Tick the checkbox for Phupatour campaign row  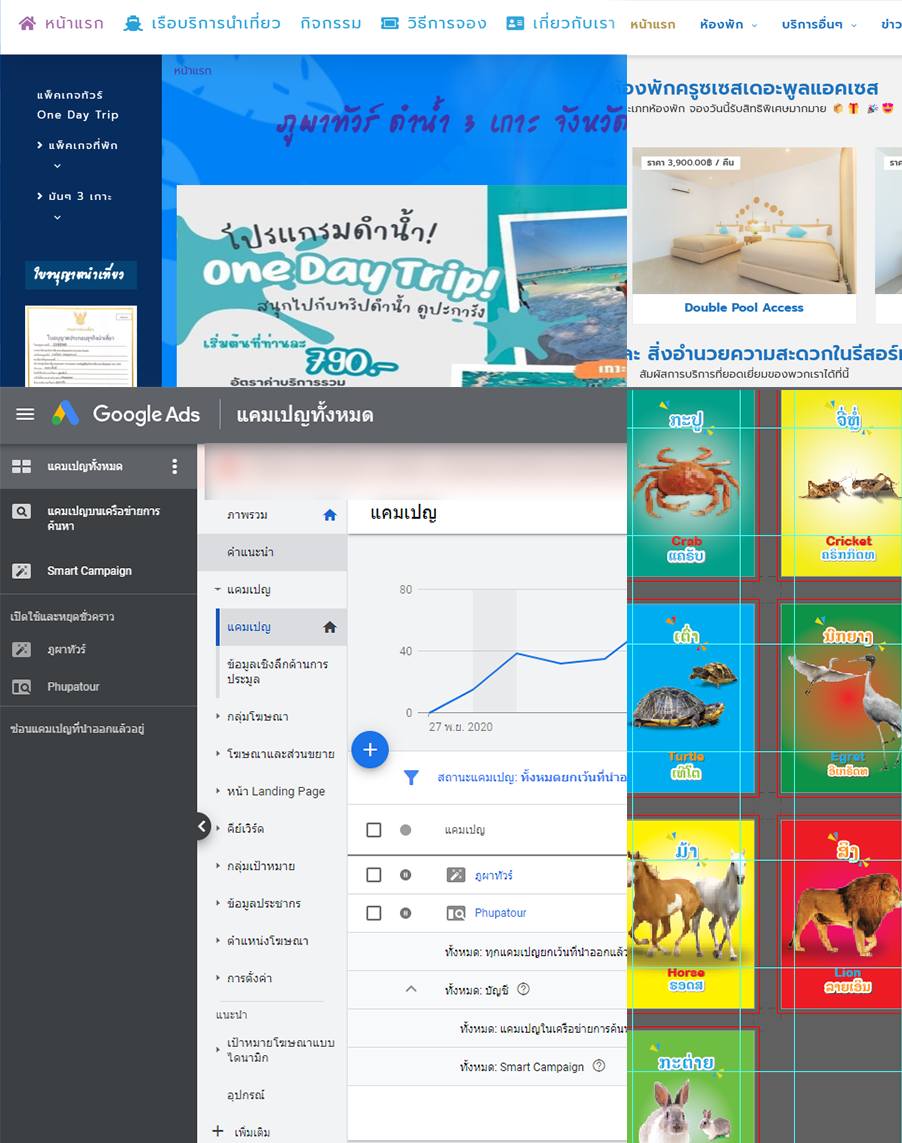click(374, 913)
